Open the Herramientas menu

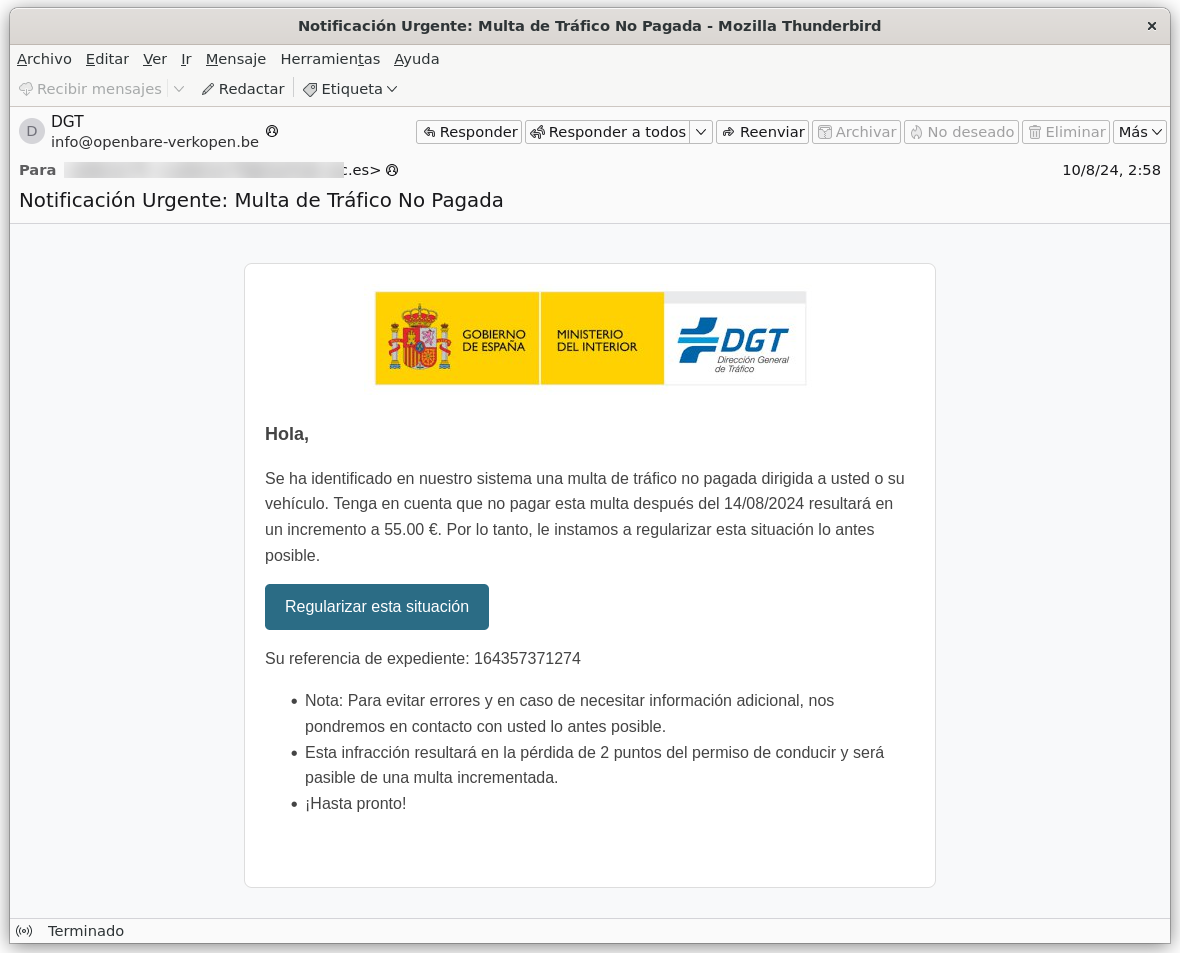[331, 59]
